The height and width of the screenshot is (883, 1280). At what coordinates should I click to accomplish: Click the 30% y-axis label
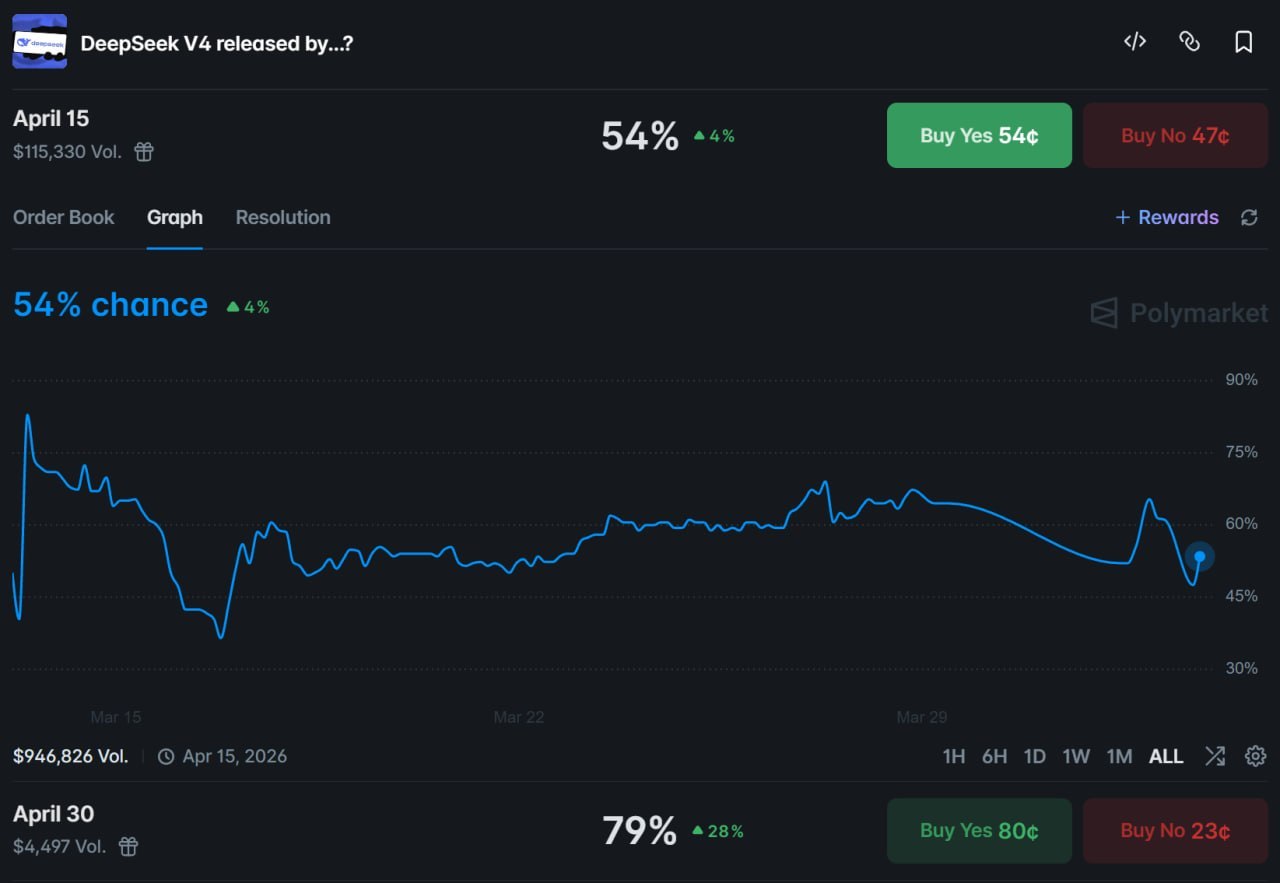coord(1242,668)
